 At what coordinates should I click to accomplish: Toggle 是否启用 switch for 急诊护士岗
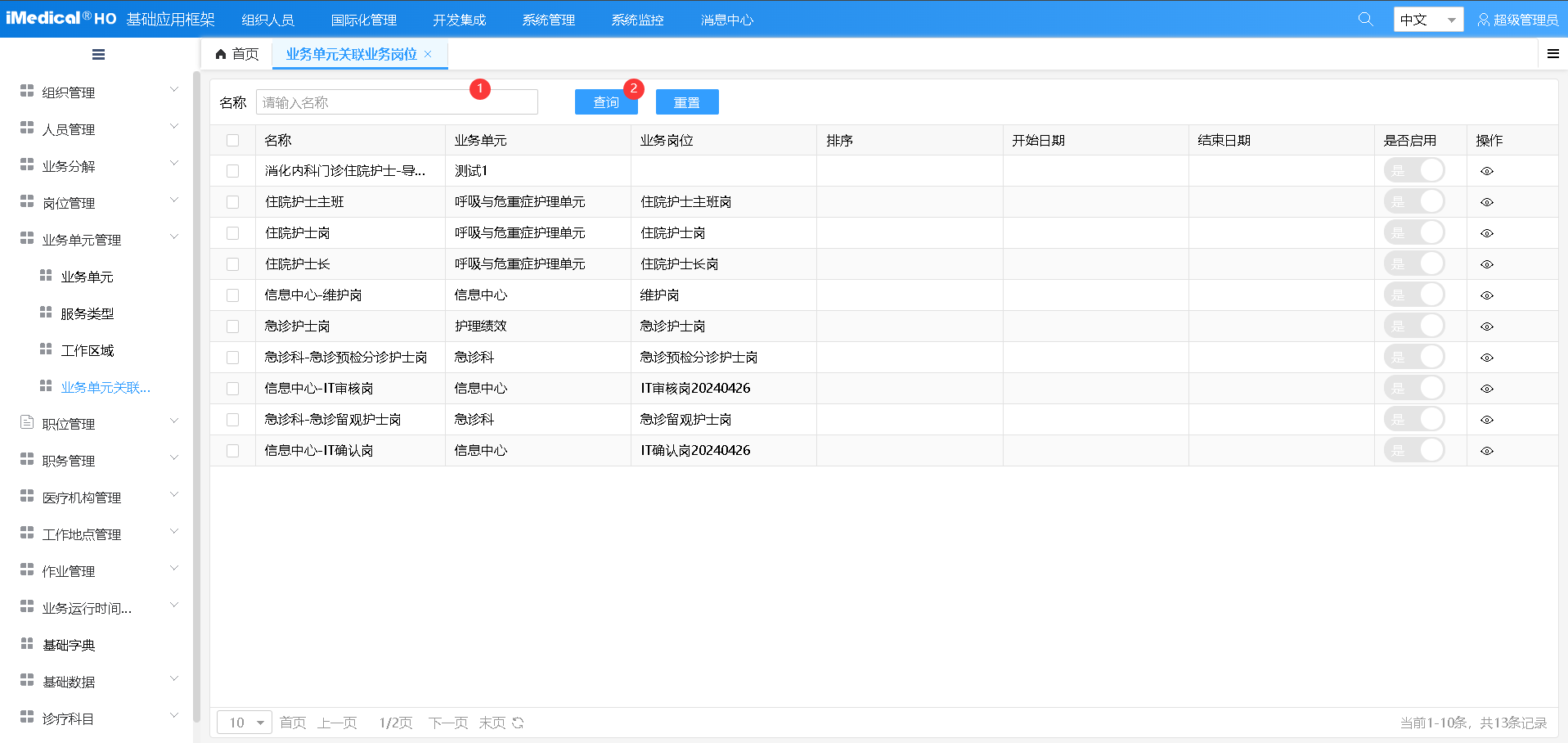click(1415, 326)
